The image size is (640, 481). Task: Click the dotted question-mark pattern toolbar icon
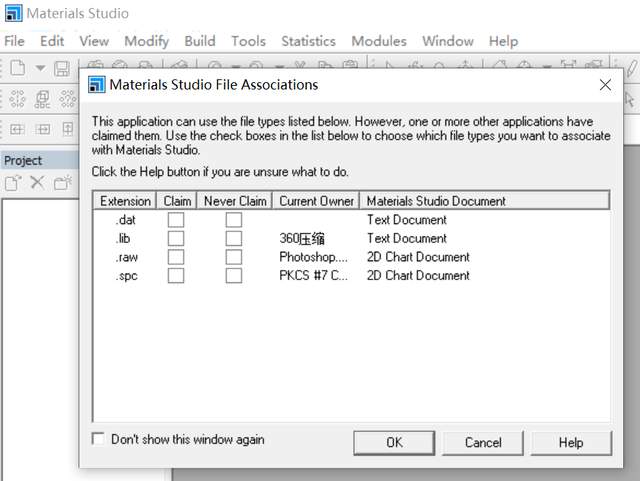tap(68, 99)
